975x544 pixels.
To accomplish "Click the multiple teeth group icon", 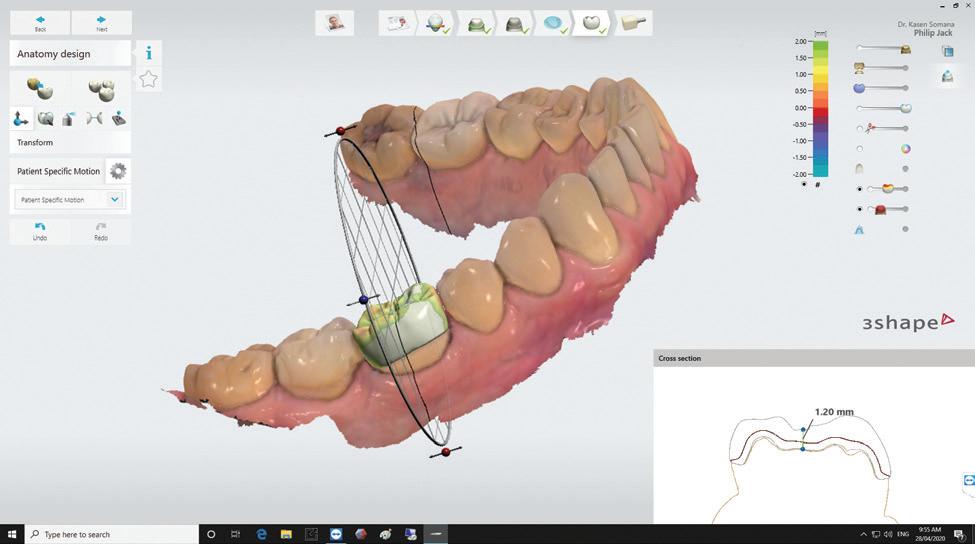I will tap(101, 90).
